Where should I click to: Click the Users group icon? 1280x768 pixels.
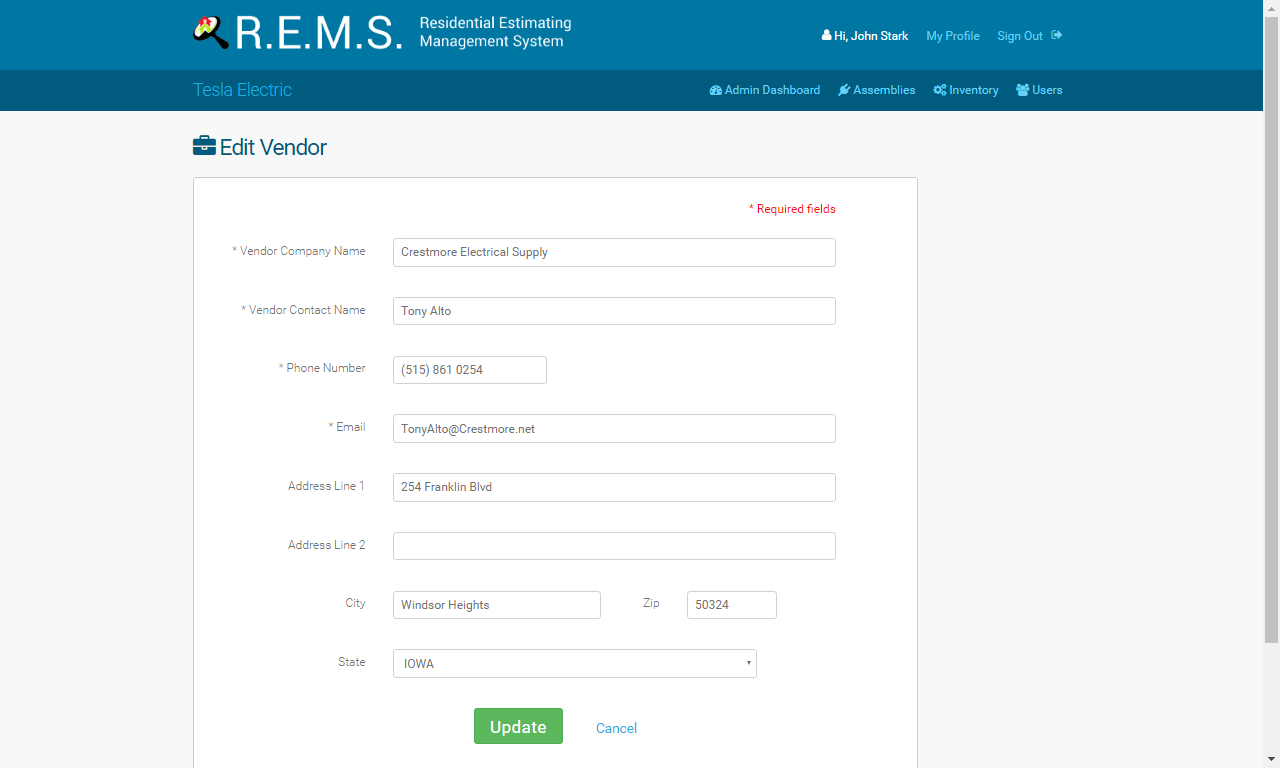pyautogui.click(x=1023, y=90)
